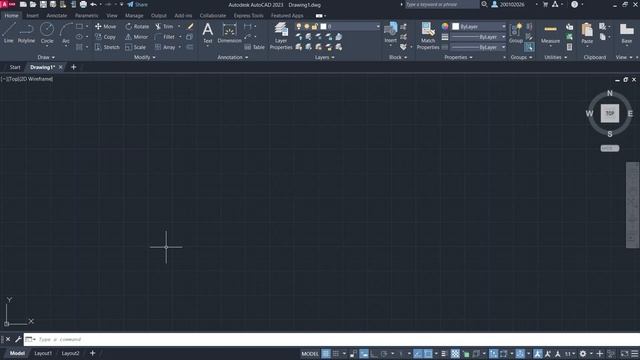The image size is (640, 360).
Task: Select the Arc tool
Action: (66, 33)
